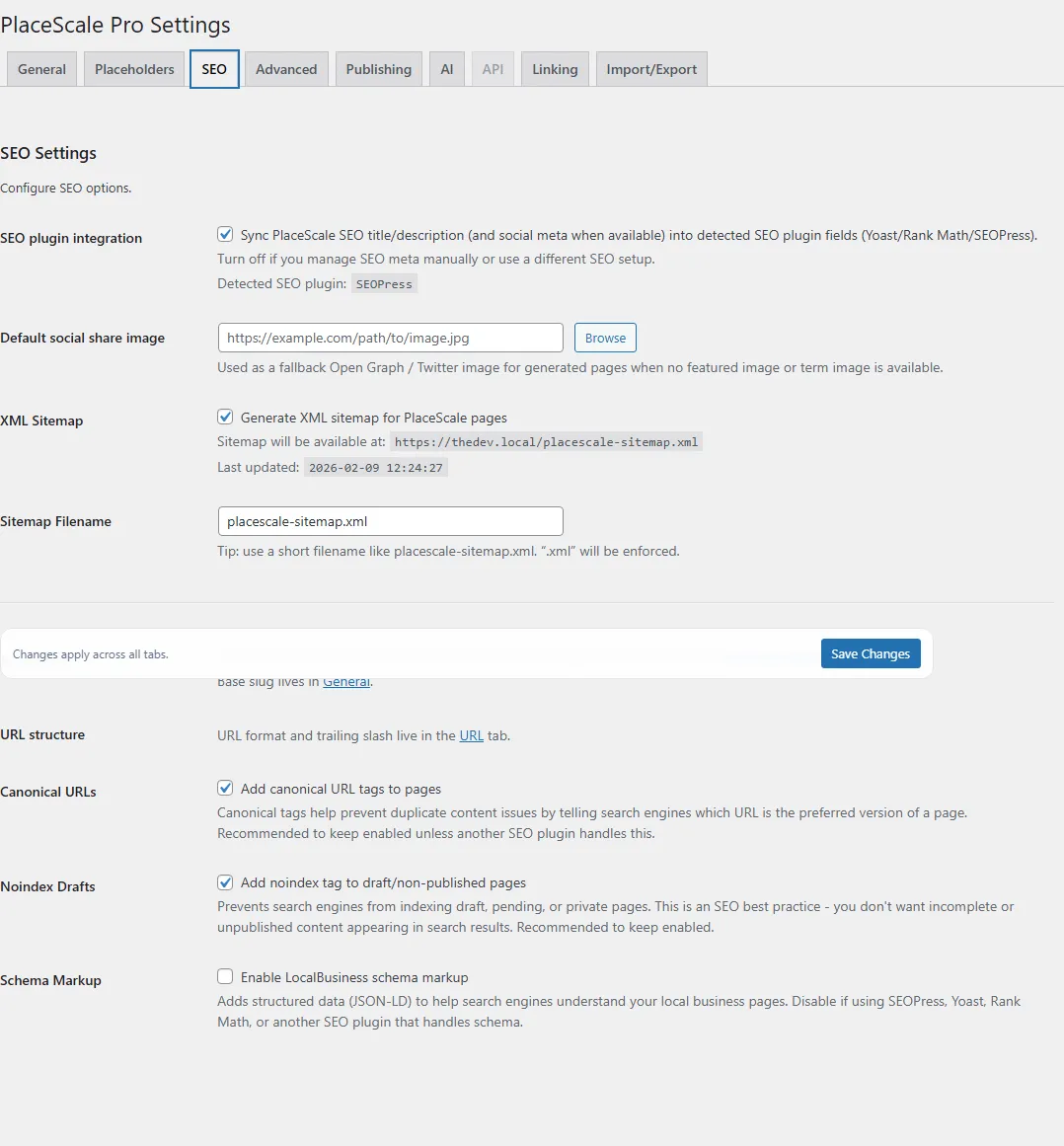Disable canonical URL tags for pages
The width and height of the screenshot is (1064, 1146).
(x=225, y=787)
